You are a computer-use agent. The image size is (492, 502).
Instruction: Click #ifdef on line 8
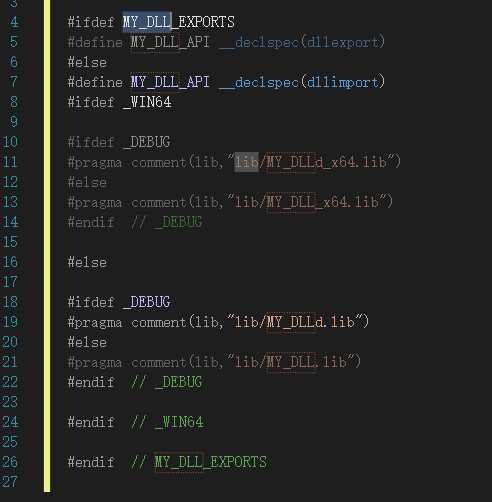click(91, 102)
